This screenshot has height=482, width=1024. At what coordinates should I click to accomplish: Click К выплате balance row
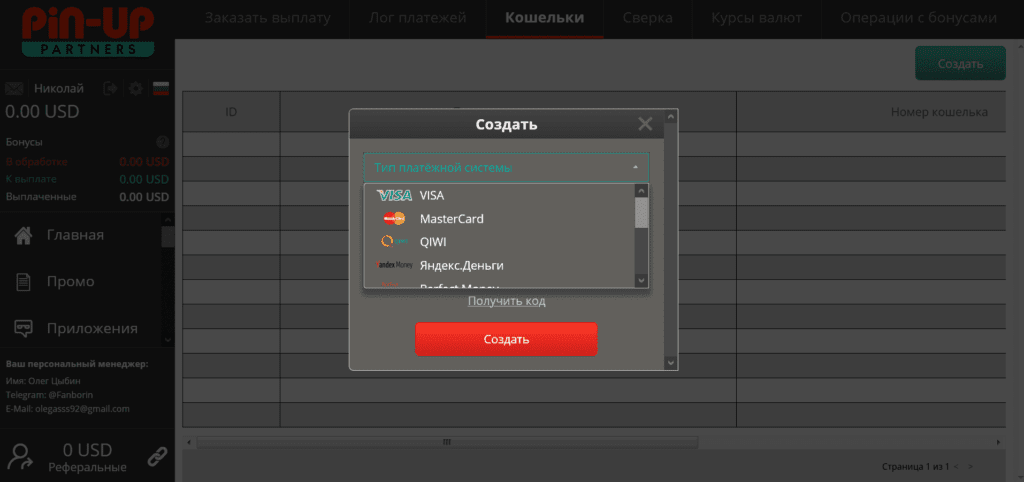tap(88, 179)
